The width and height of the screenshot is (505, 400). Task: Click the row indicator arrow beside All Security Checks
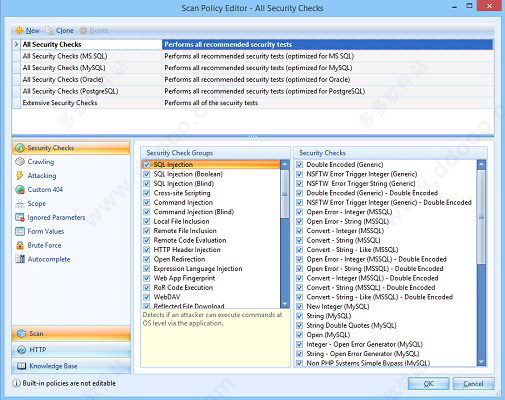point(16,44)
